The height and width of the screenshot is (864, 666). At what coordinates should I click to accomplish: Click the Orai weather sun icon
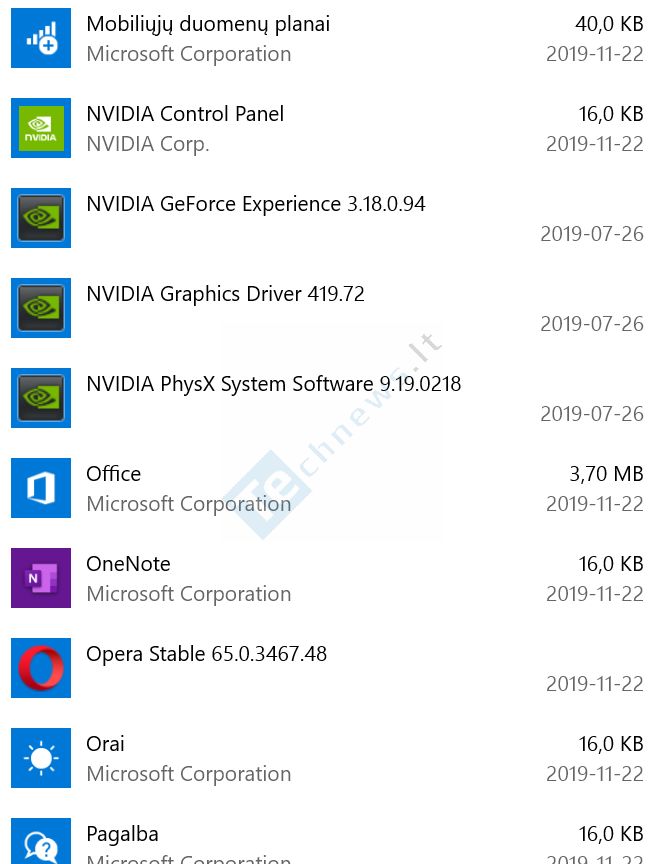pos(41,758)
